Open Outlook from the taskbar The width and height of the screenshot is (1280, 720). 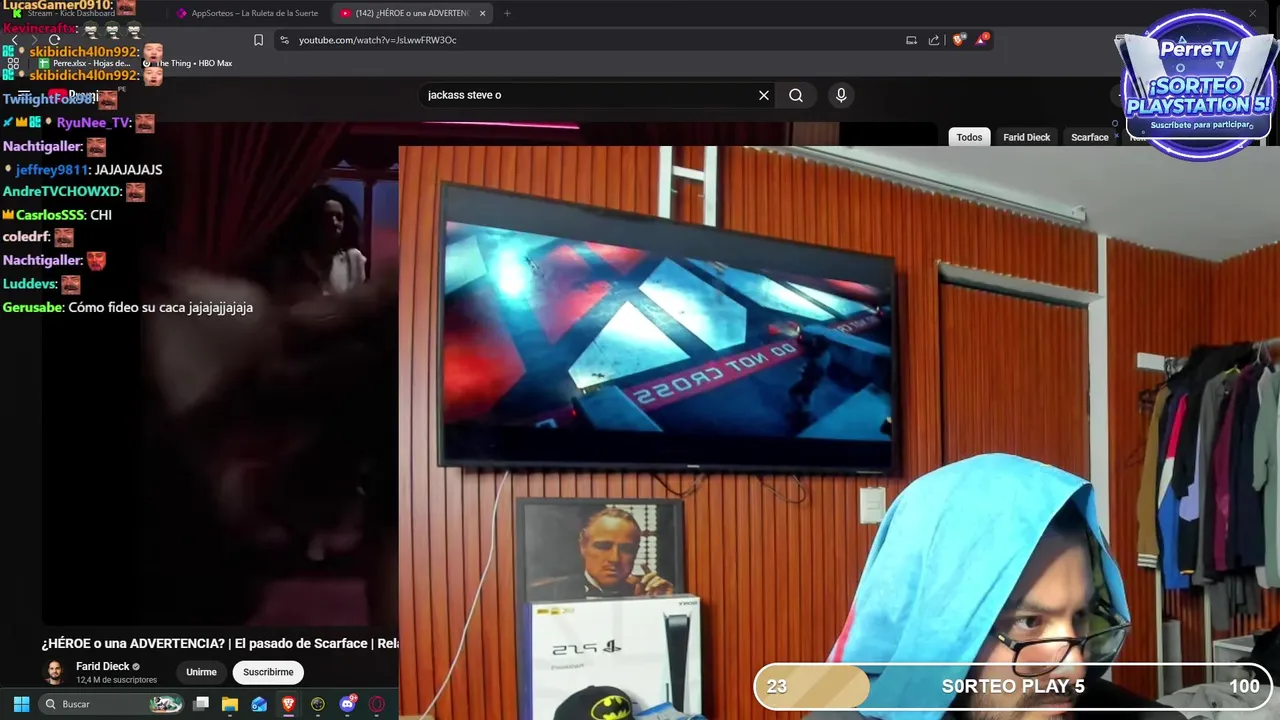coord(259,704)
